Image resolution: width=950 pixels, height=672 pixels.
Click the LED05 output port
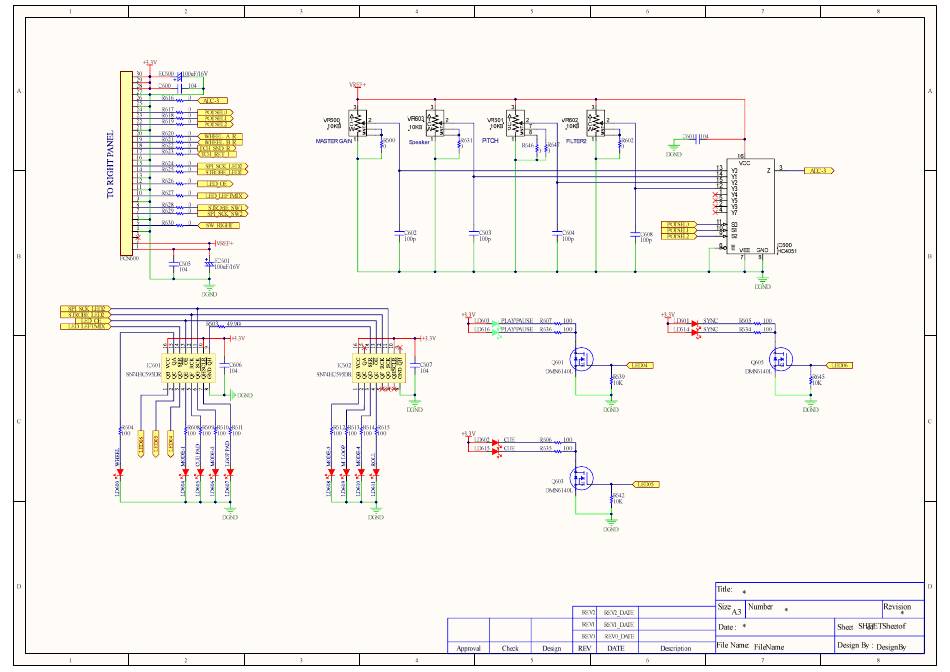[646, 484]
